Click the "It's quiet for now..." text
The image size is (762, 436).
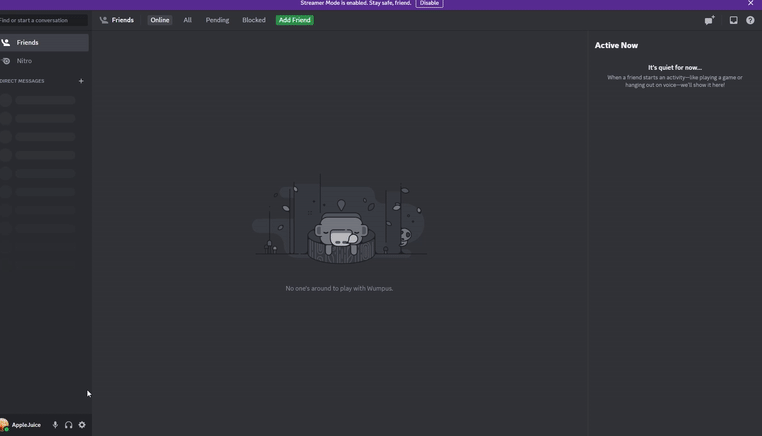point(675,68)
